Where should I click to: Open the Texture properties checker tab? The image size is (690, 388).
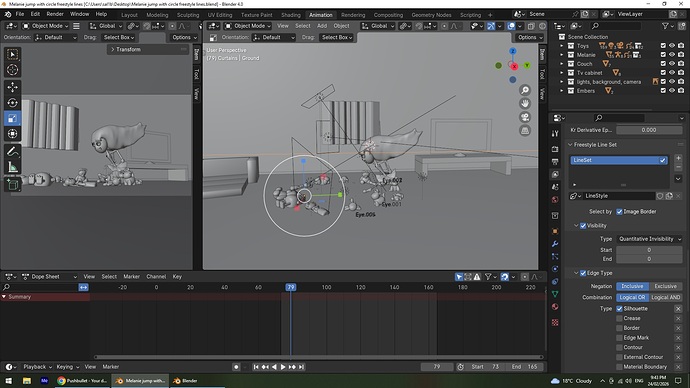[555, 322]
